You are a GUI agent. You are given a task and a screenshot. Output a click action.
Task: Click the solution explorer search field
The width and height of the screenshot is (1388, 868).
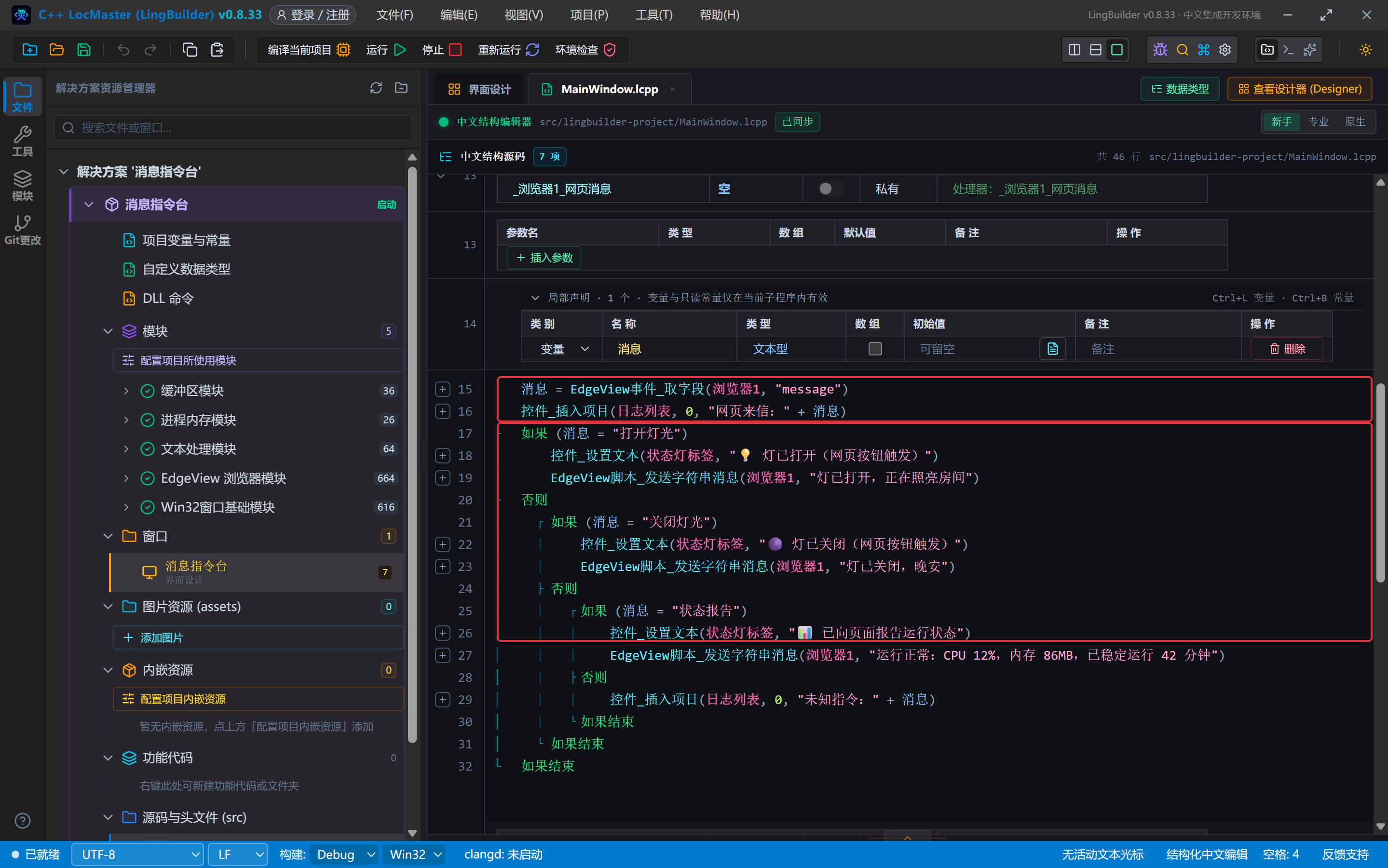(x=233, y=127)
